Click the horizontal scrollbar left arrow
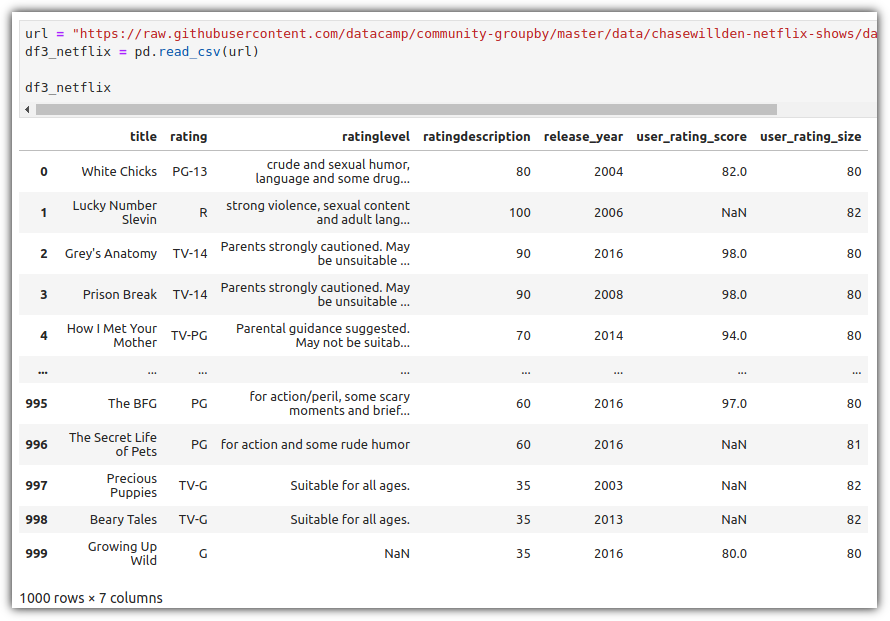The width and height of the screenshot is (890, 621). [27, 110]
